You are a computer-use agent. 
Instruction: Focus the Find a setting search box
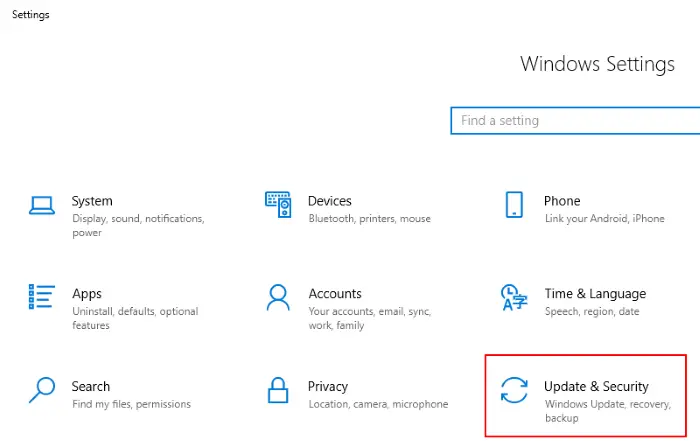[575, 121]
